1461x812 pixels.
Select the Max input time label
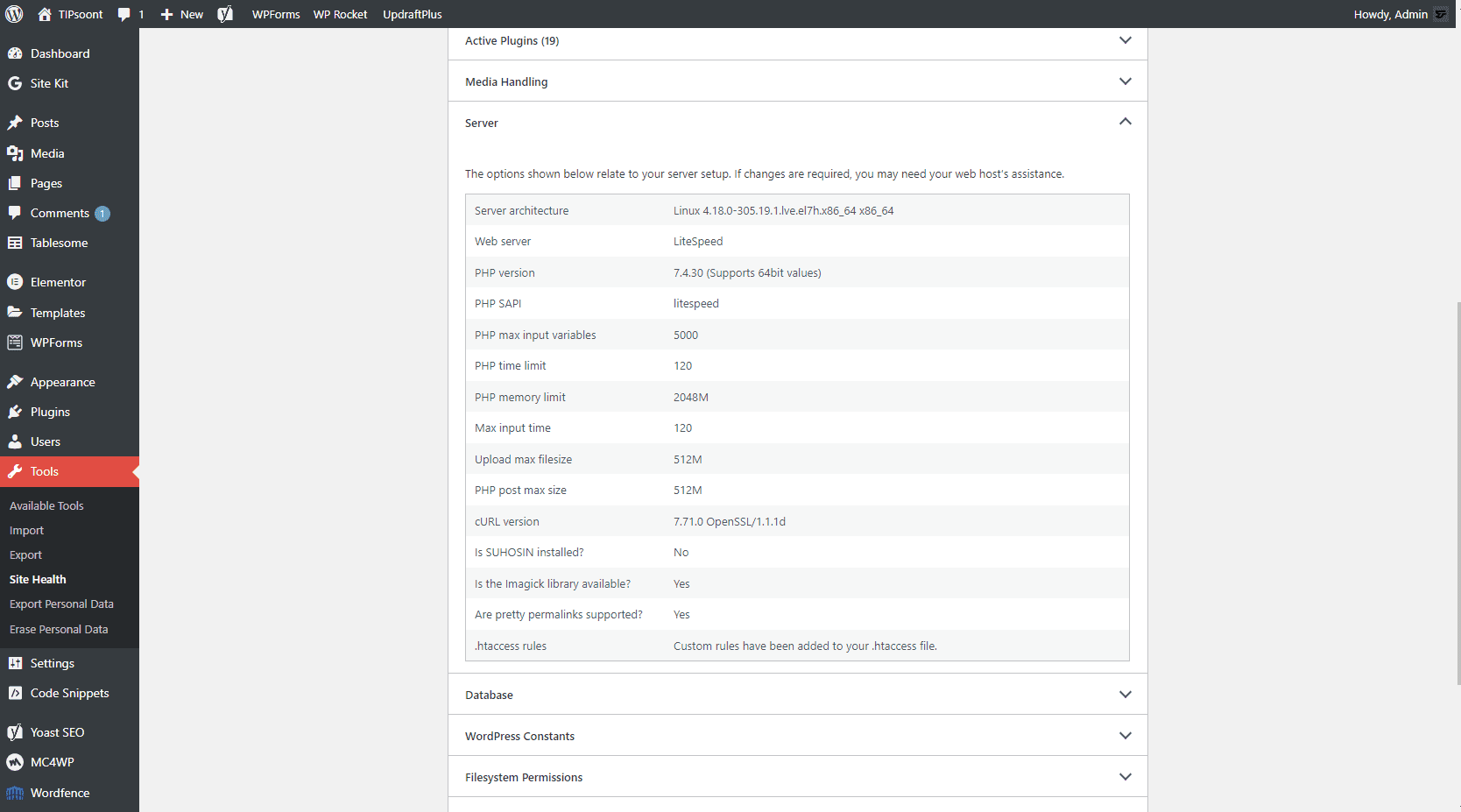tap(512, 427)
